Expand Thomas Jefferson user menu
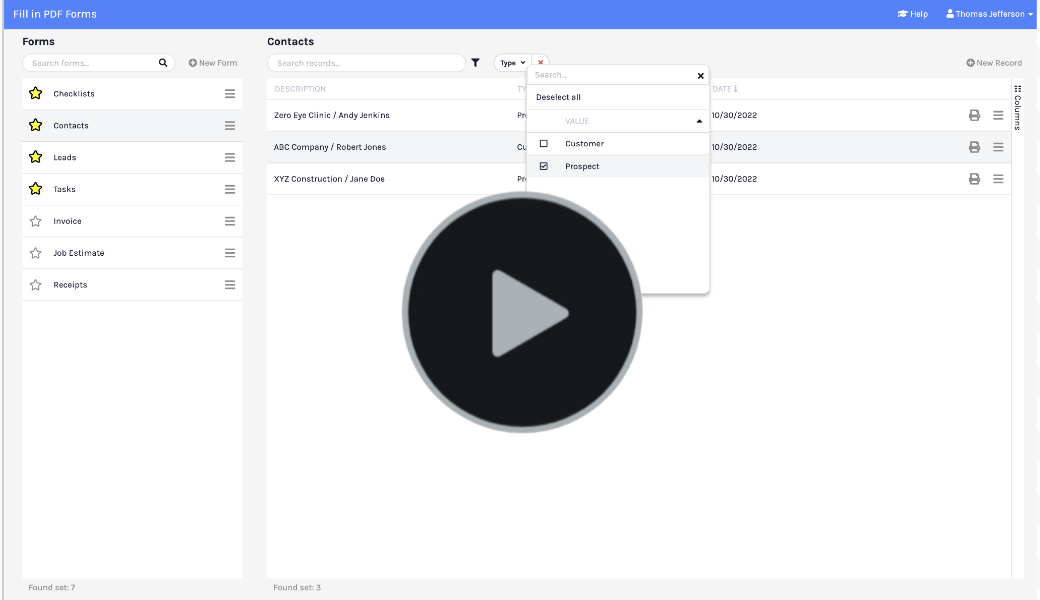1040x600 pixels. [x=989, y=14]
